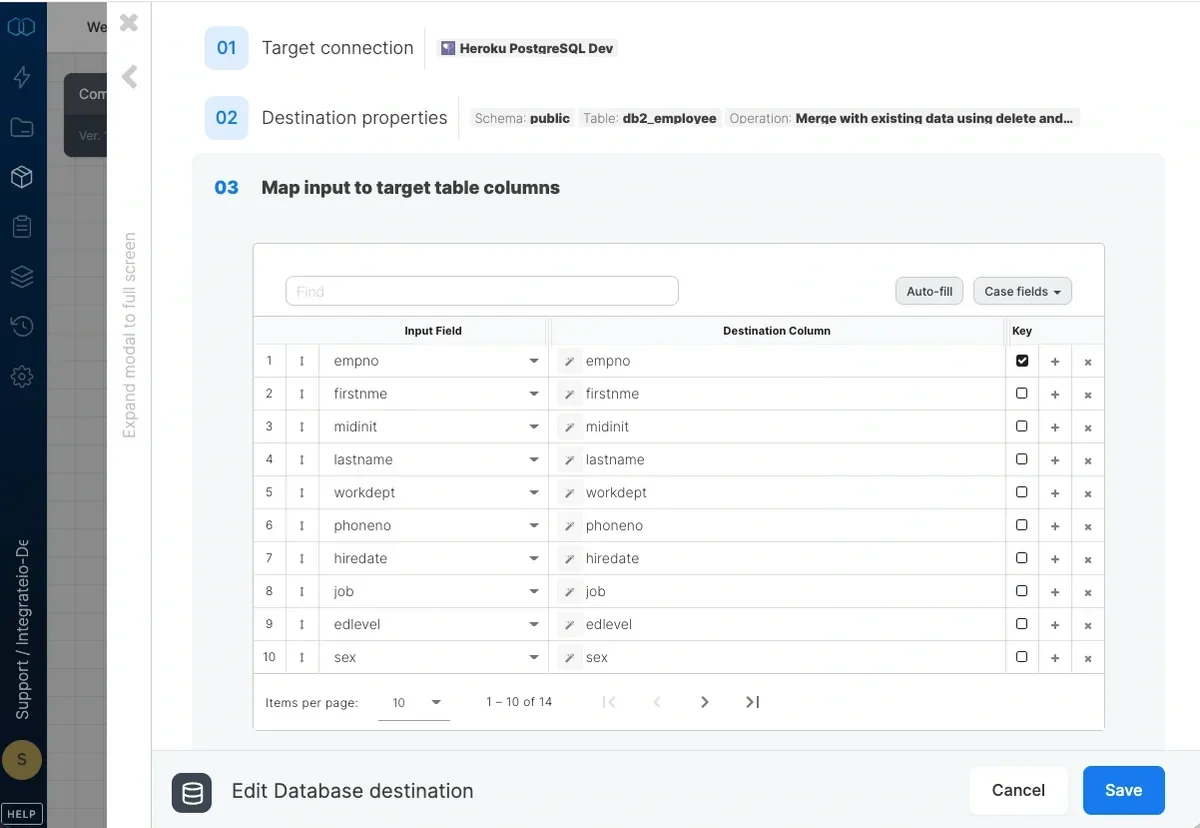The width and height of the screenshot is (1200, 828).
Task: Click the Auto-fill button
Action: (928, 290)
